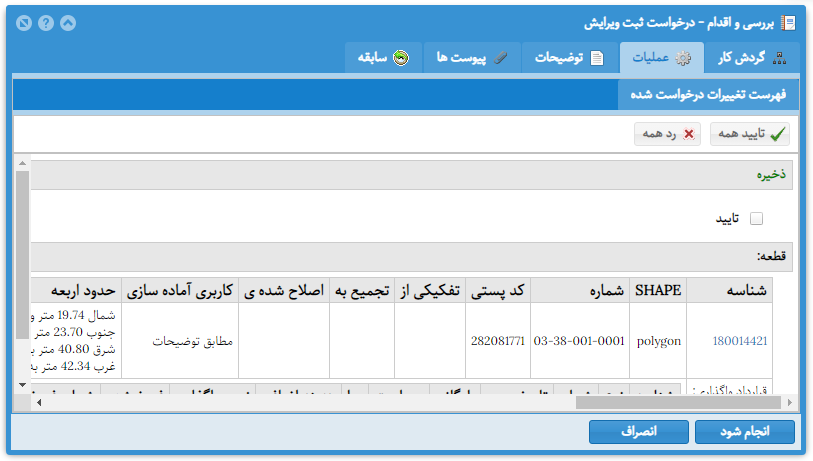Click the تفکیکی از column header
The width and height of the screenshot is (813, 461).
[430, 290]
